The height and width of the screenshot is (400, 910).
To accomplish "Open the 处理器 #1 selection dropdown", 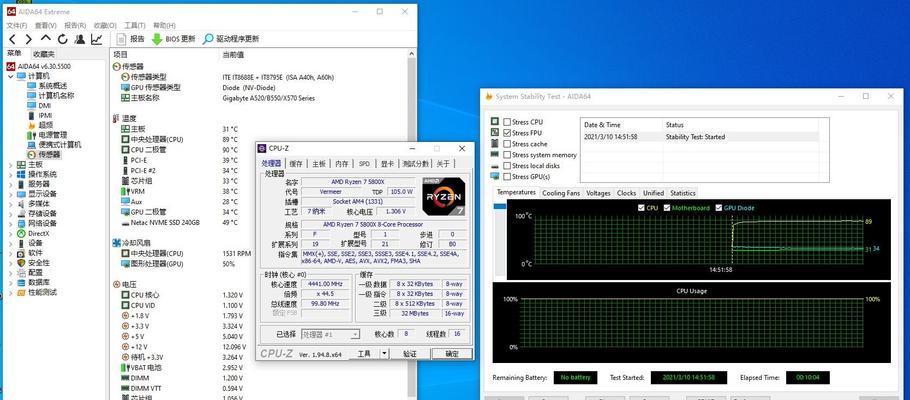I will (x=330, y=334).
